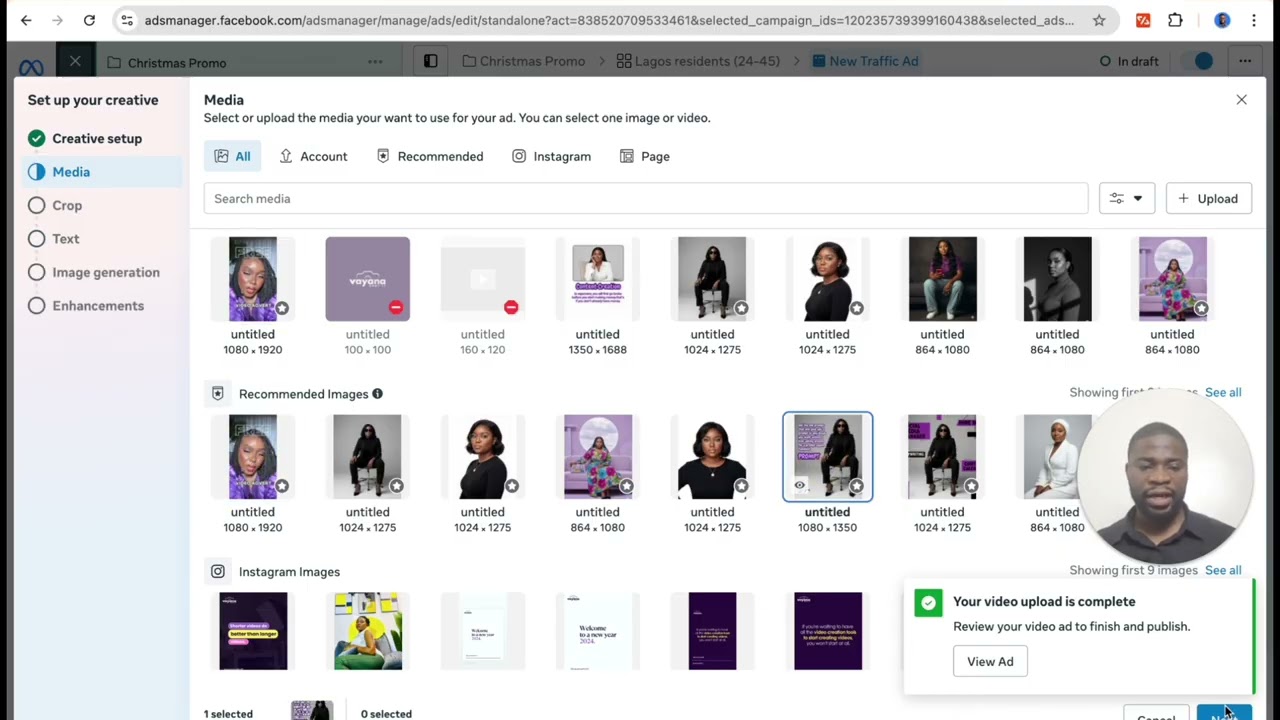The image size is (1280, 720).
Task: Click View Ad in upload notification
Action: 990,661
